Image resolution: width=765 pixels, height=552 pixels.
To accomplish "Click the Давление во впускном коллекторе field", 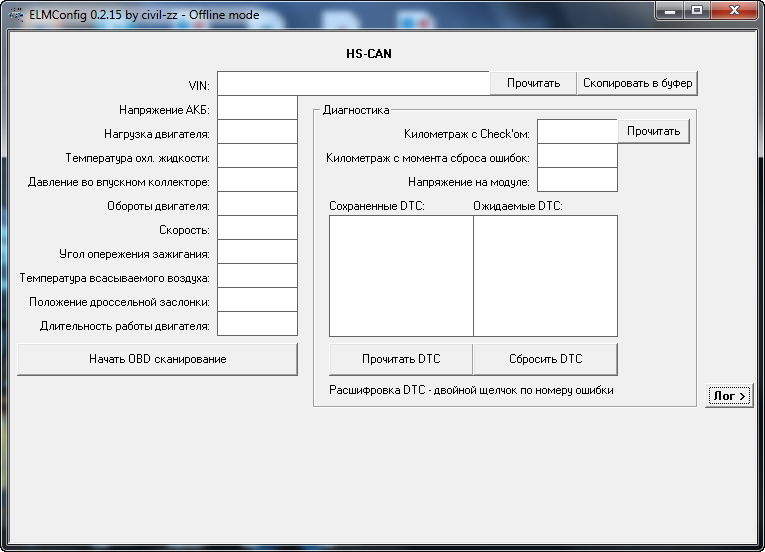I will [258, 180].
